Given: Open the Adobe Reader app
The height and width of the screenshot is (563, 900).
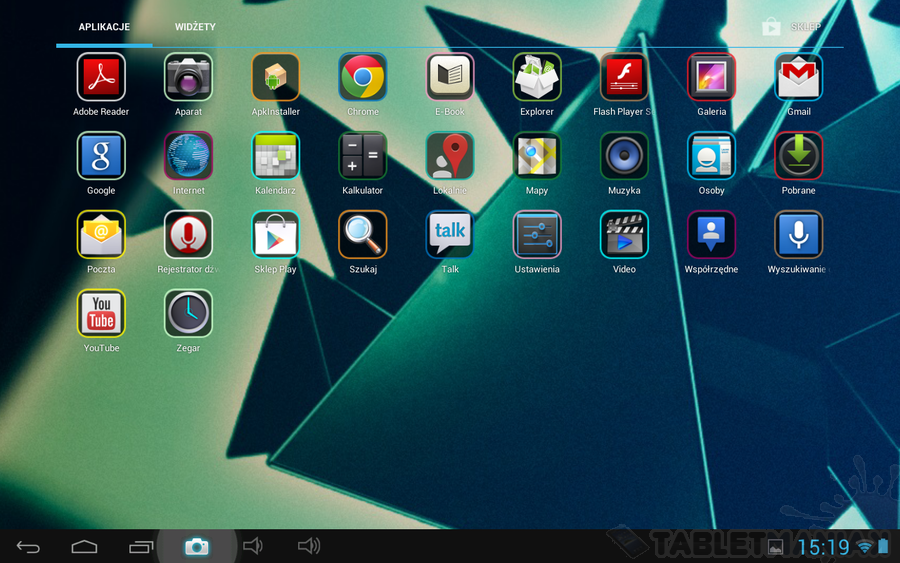Looking at the screenshot, I should tap(101, 77).
